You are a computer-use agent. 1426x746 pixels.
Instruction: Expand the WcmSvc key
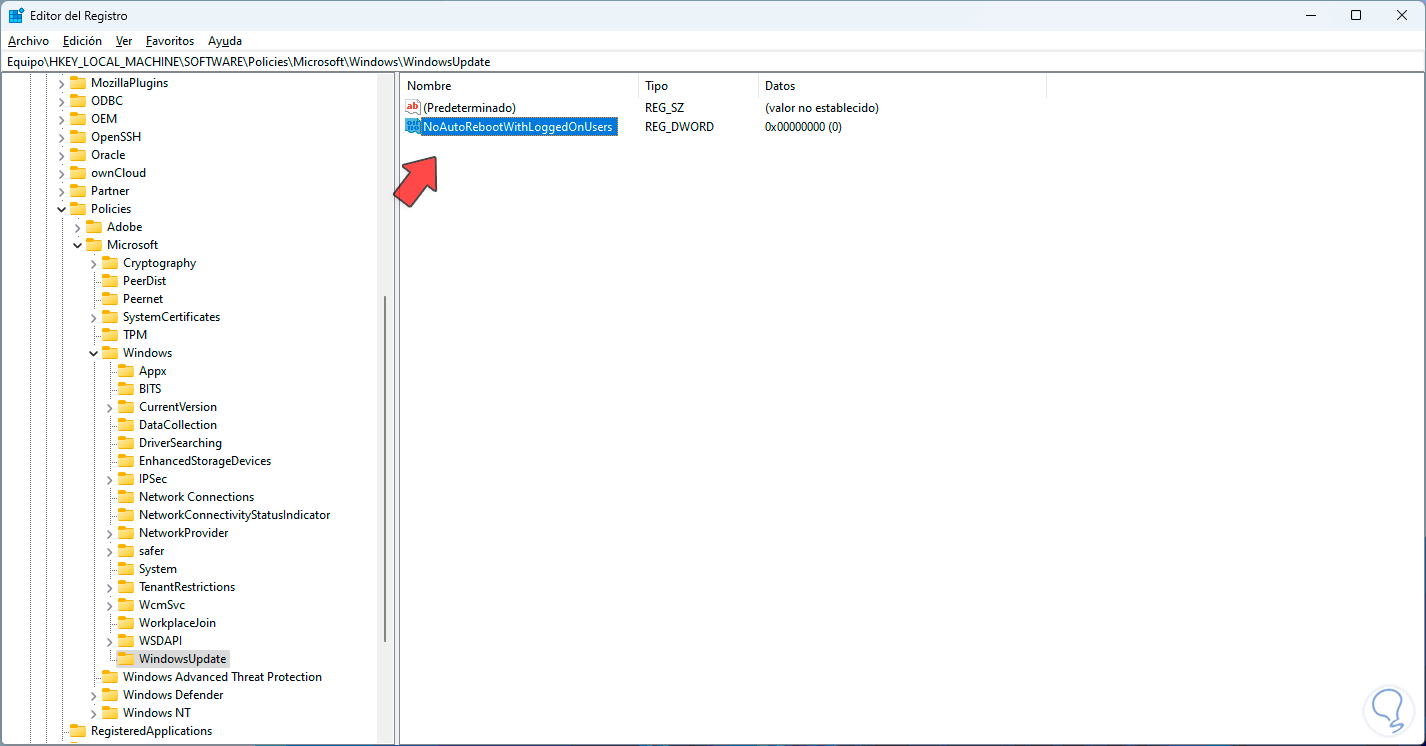point(110,605)
